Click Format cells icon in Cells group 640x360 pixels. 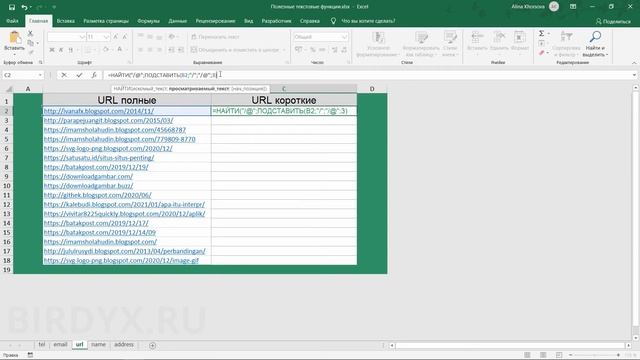click(x=520, y=37)
